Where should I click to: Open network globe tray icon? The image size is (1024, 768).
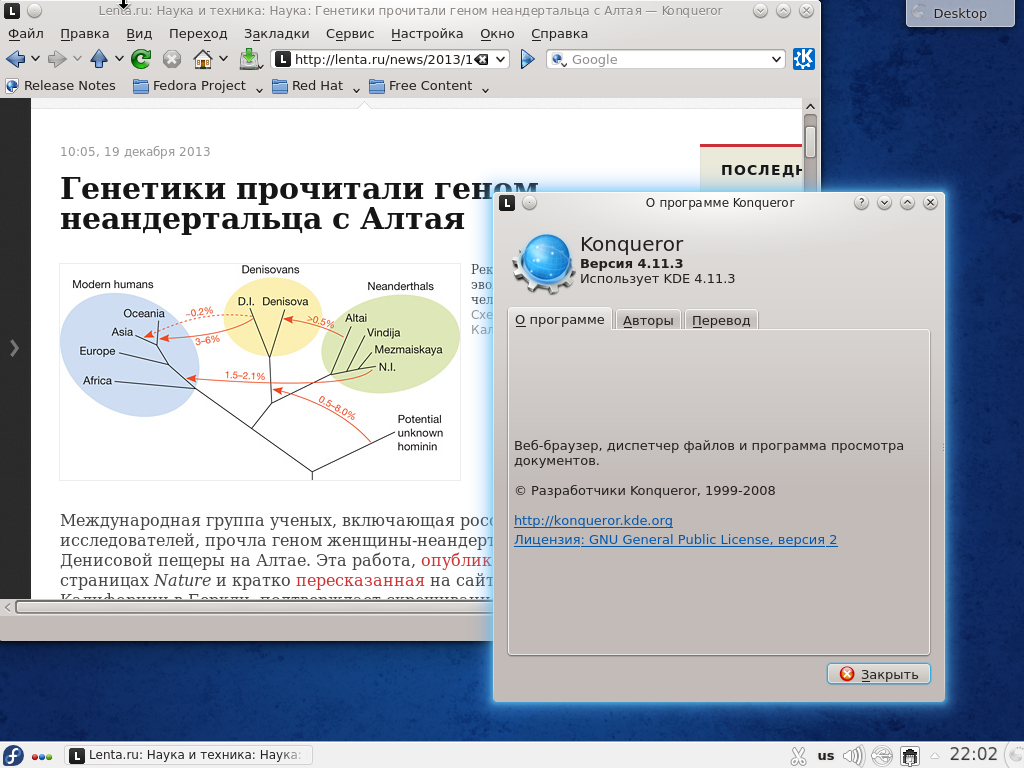coord(882,756)
